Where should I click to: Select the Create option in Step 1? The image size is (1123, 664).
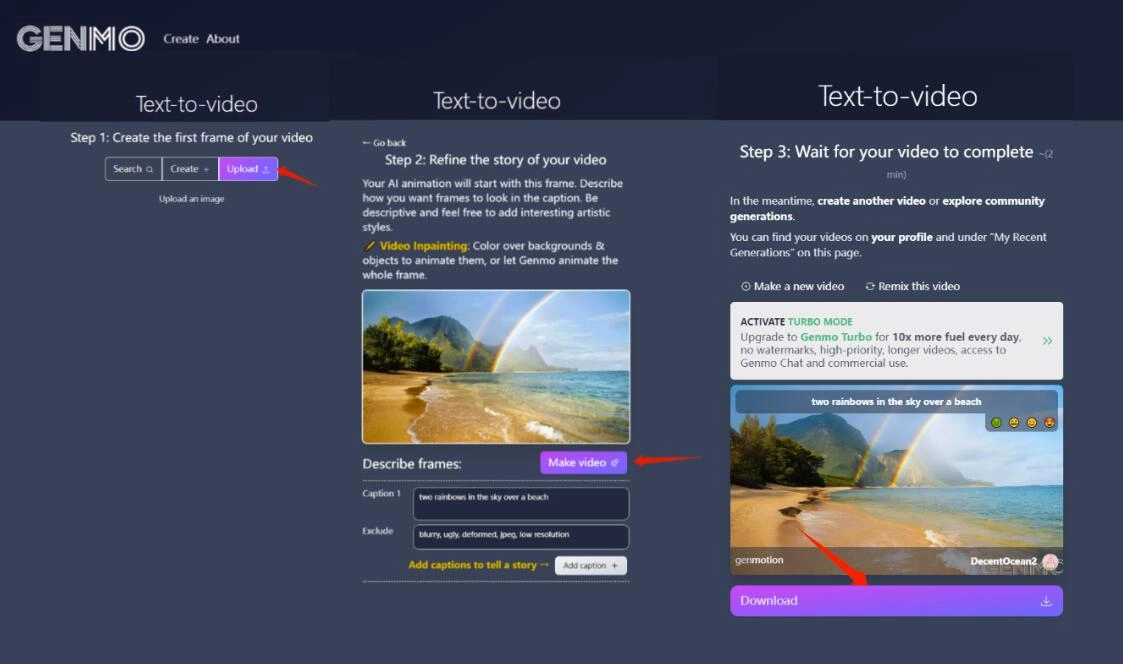[190, 169]
